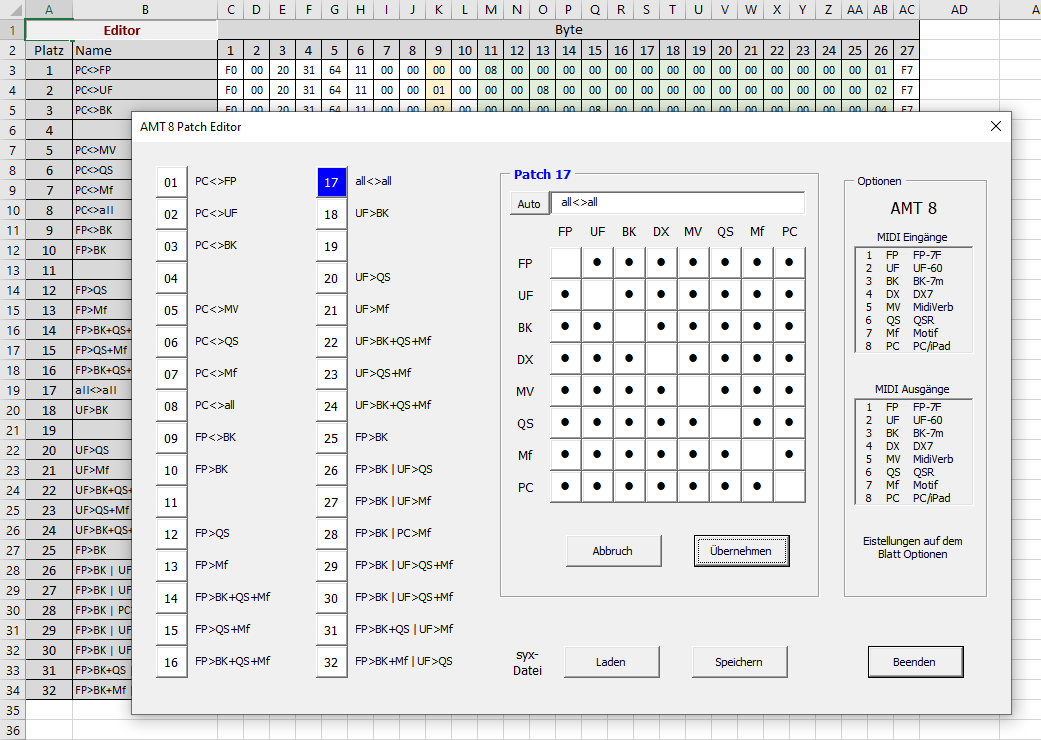This screenshot has width=1041, height=740.
Task: Pick empty patch slot 19
Action: tap(331, 246)
